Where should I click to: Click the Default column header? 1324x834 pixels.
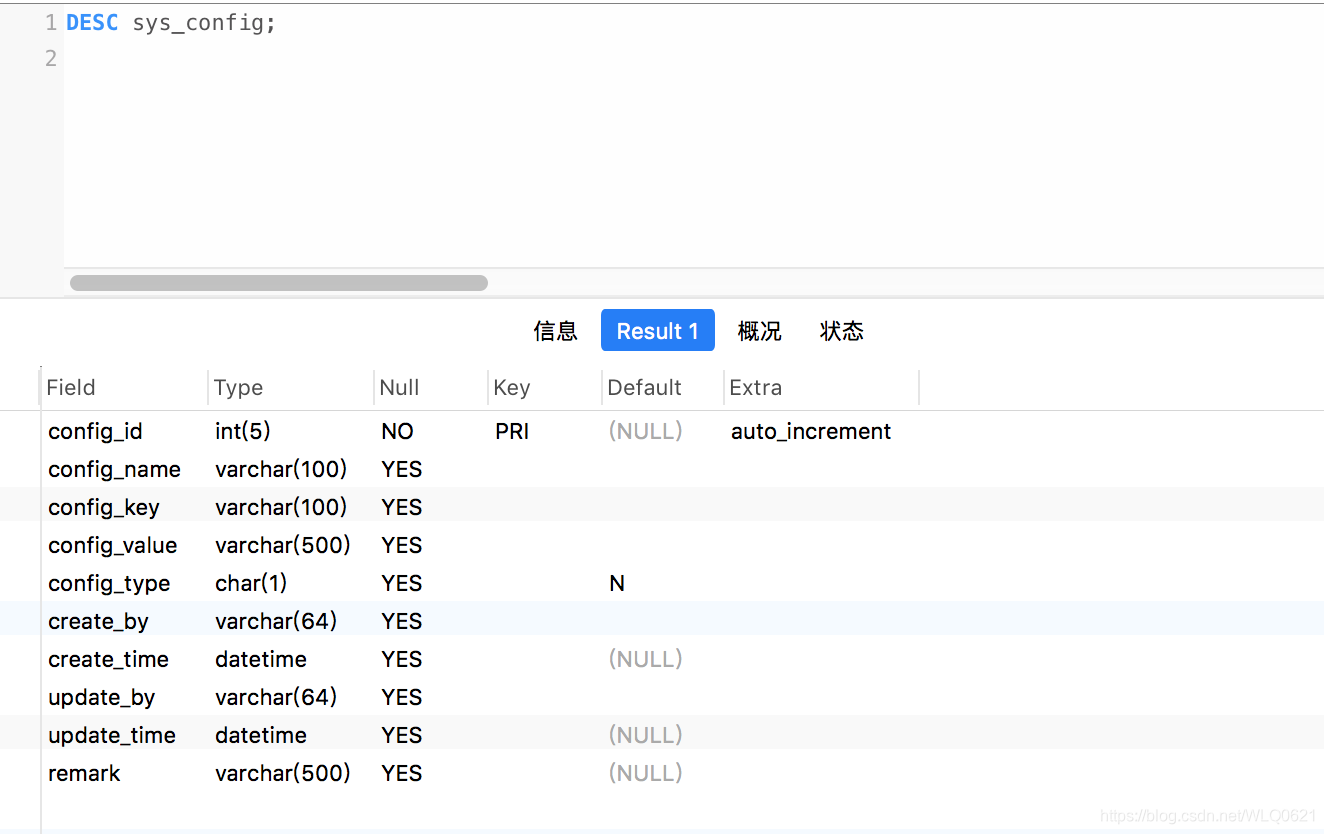coord(644,388)
